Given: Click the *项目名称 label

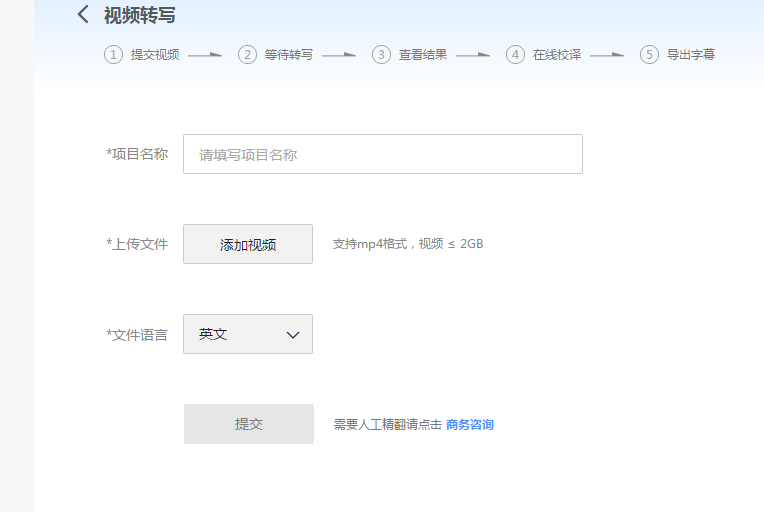Looking at the screenshot, I should (x=137, y=154).
